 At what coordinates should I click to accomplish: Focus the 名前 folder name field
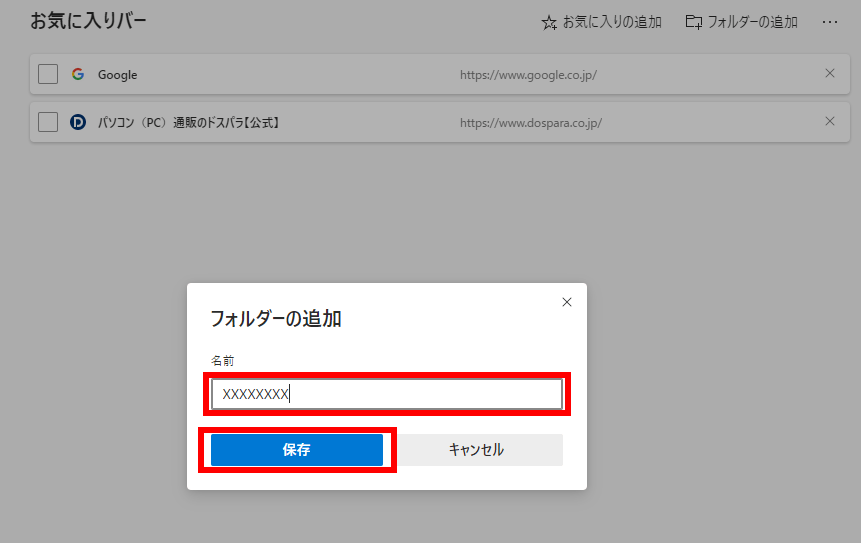(x=387, y=394)
